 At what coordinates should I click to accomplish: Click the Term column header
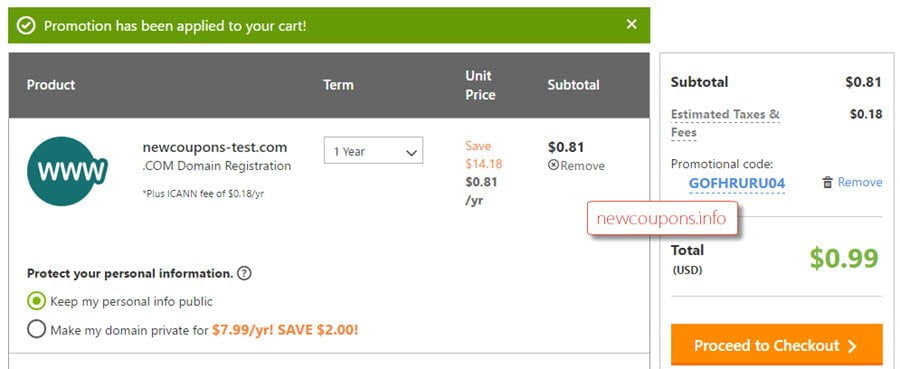point(338,85)
